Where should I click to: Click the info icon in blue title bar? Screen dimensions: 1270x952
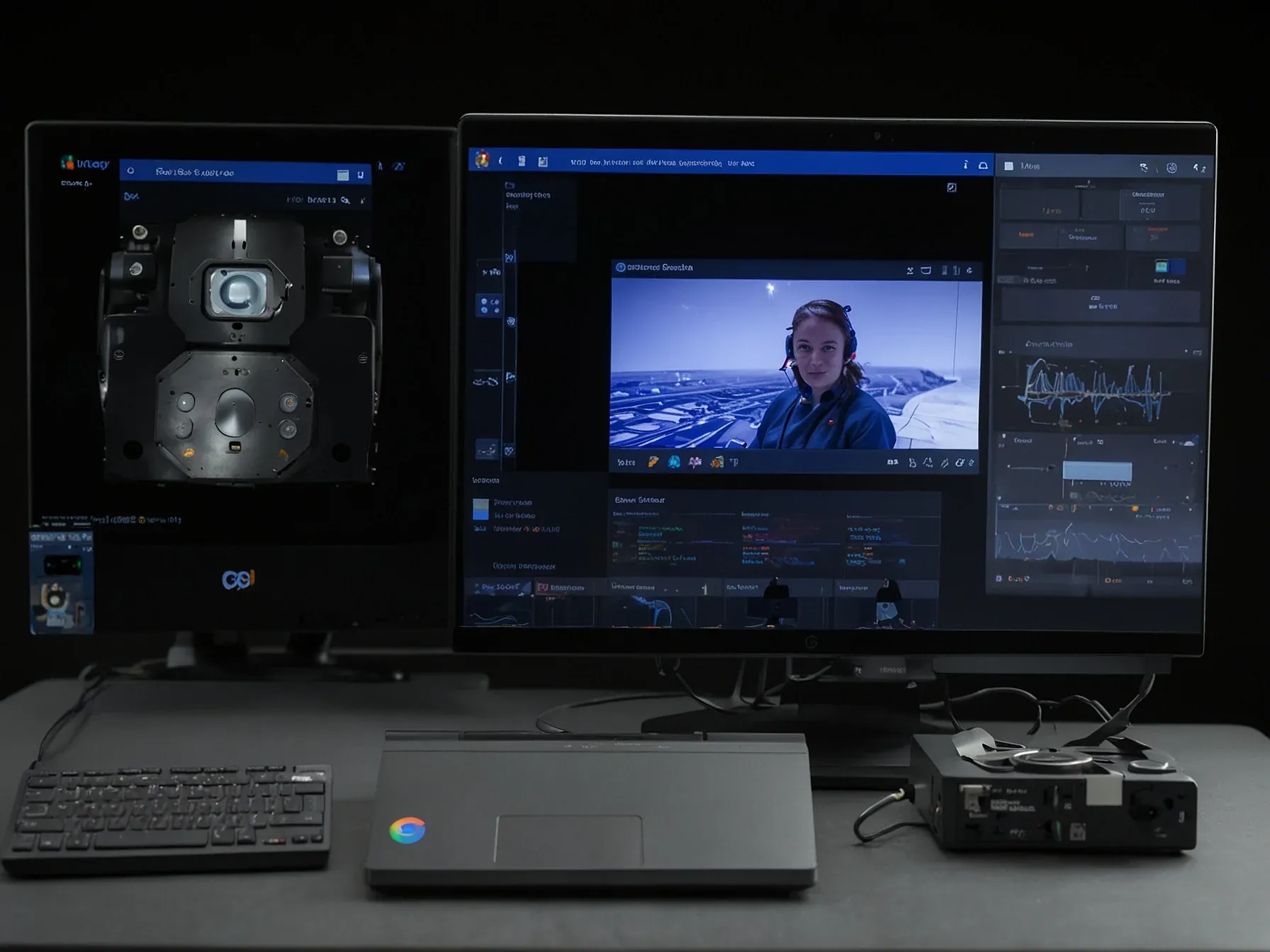point(965,164)
